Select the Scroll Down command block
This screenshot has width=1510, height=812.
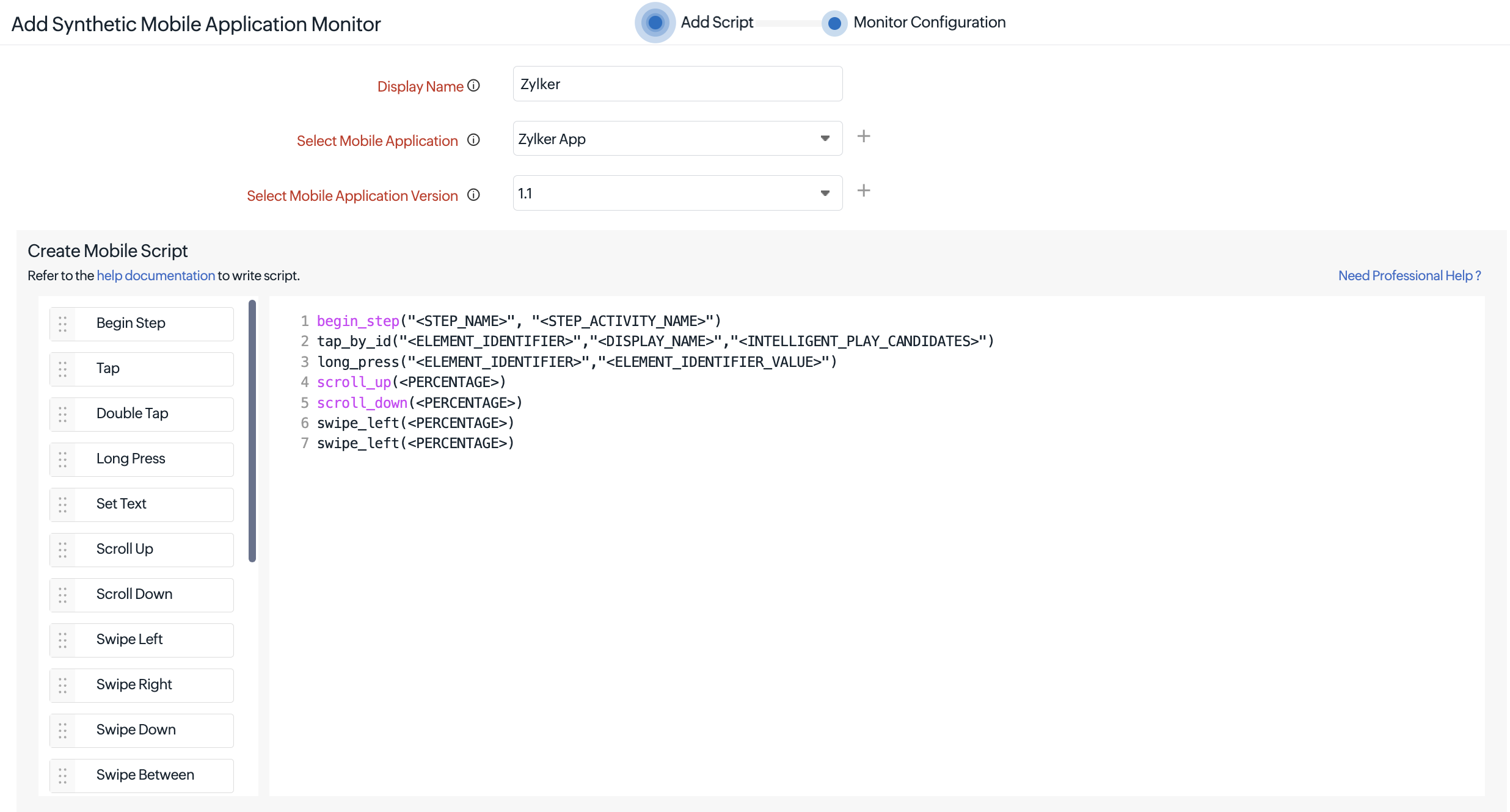click(x=142, y=595)
